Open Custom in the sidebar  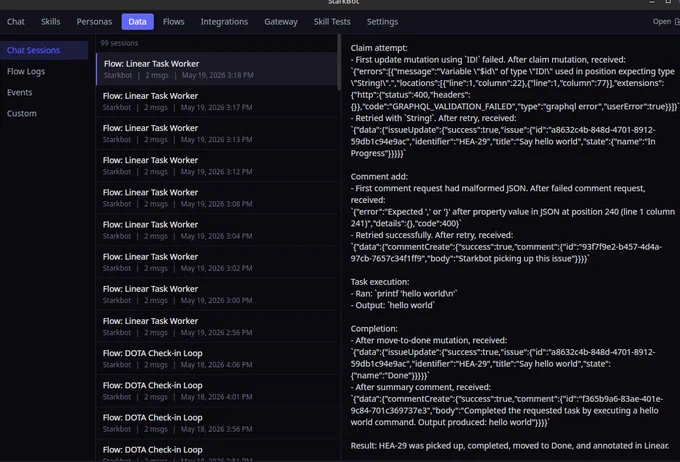coord(44,113)
